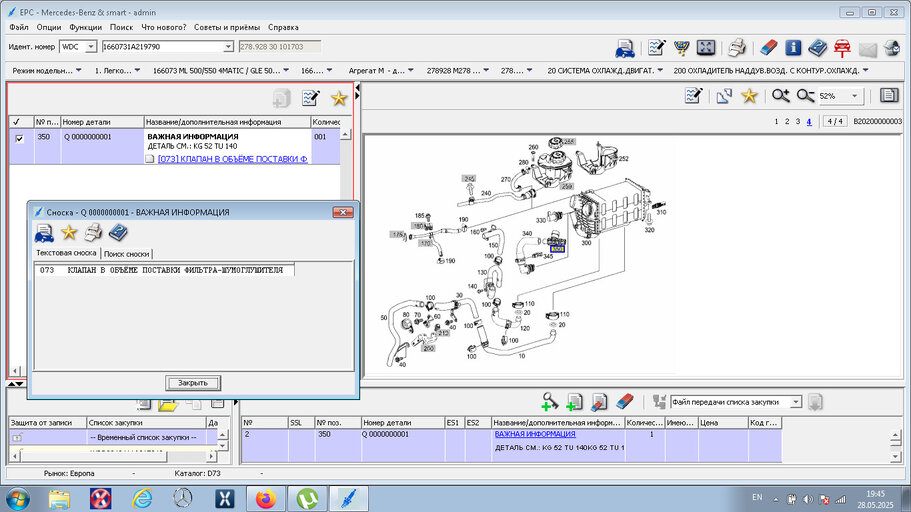The height and width of the screenshot is (512, 911).
Task: Click the vehicle identification number input field
Action: (163, 46)
